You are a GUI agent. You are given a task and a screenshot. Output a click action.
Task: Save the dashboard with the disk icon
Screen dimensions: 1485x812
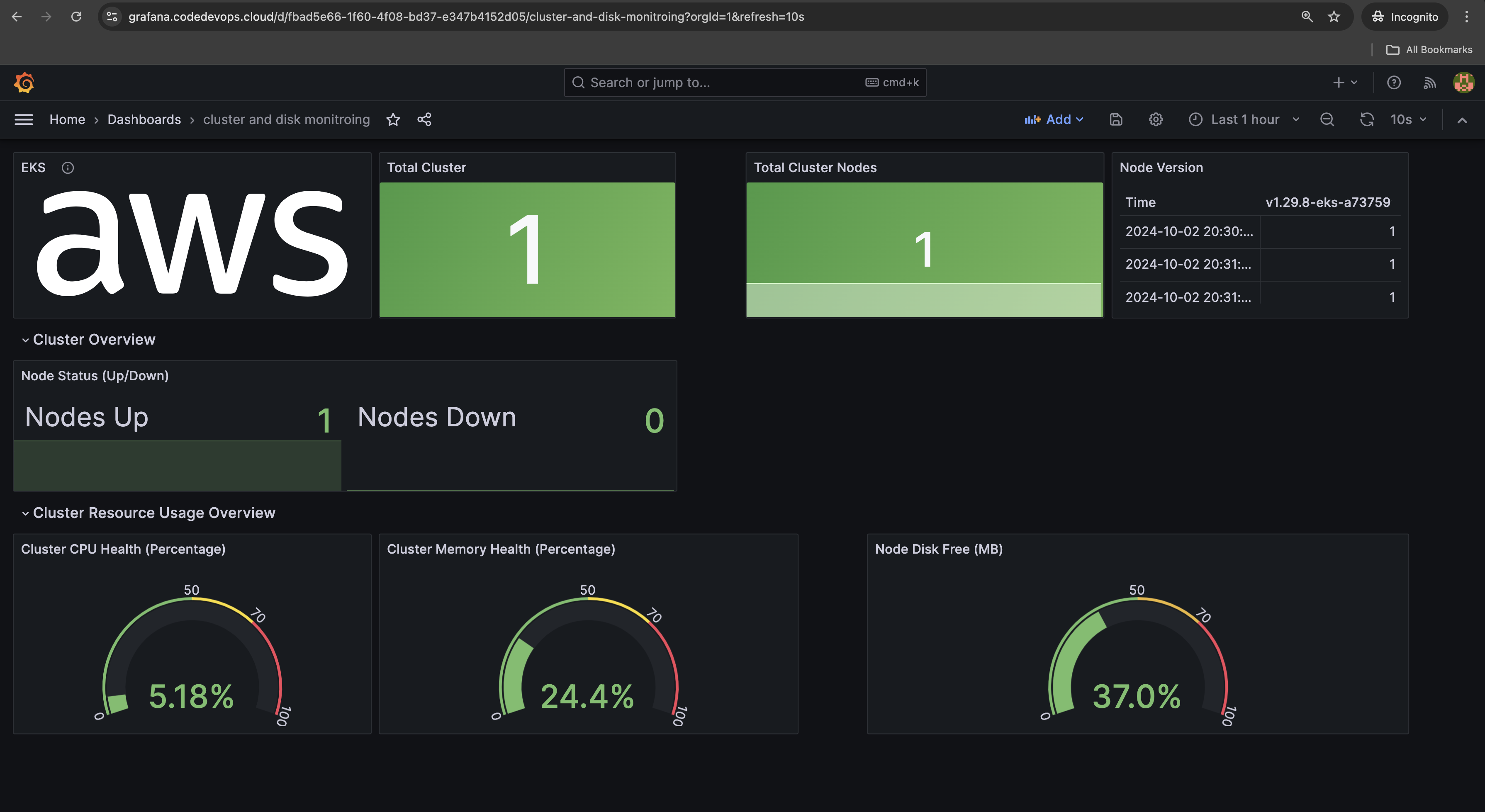1116,119
